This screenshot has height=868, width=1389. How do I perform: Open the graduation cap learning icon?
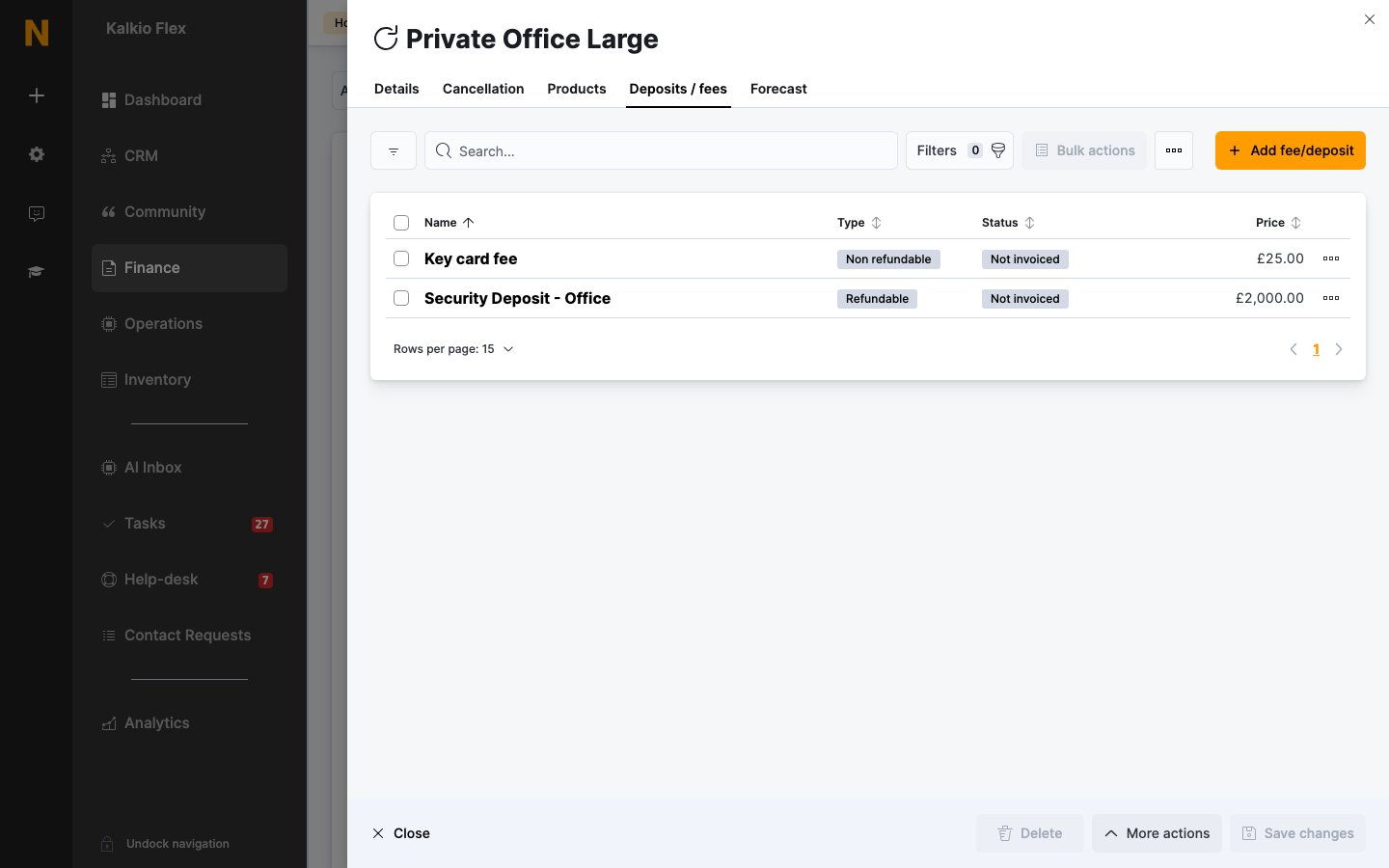tap(37, 272)
